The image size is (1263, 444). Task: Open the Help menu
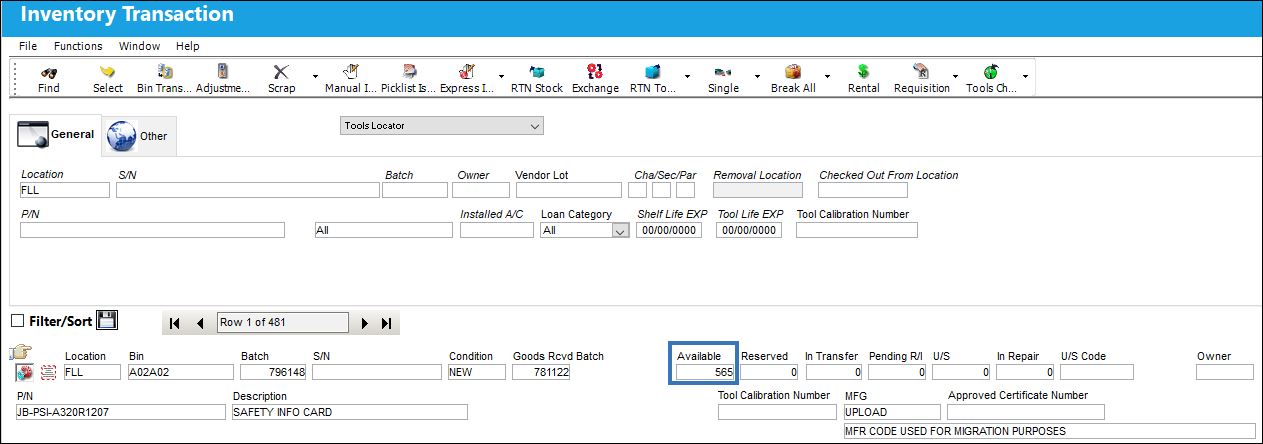[188, 46]
